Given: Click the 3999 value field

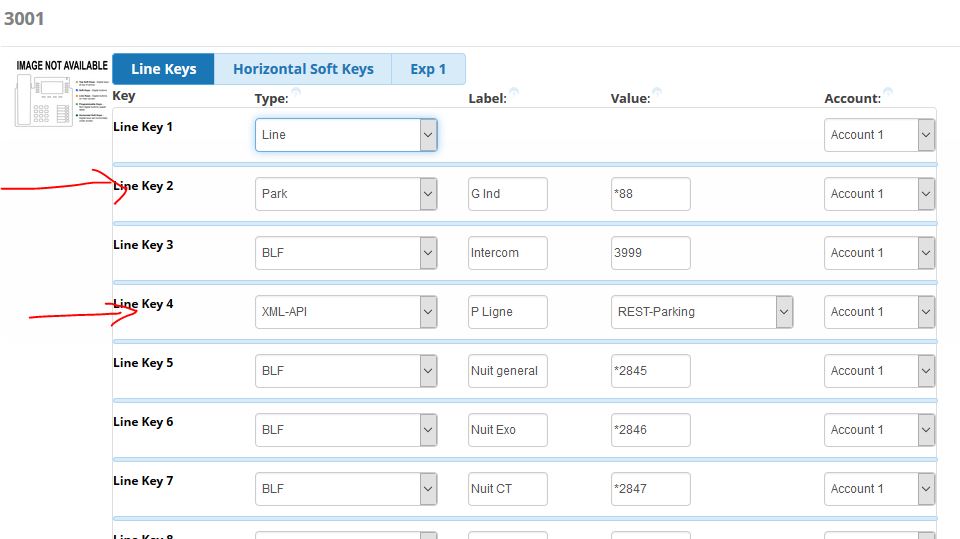Looking at the screenshot, I should 650,253.
